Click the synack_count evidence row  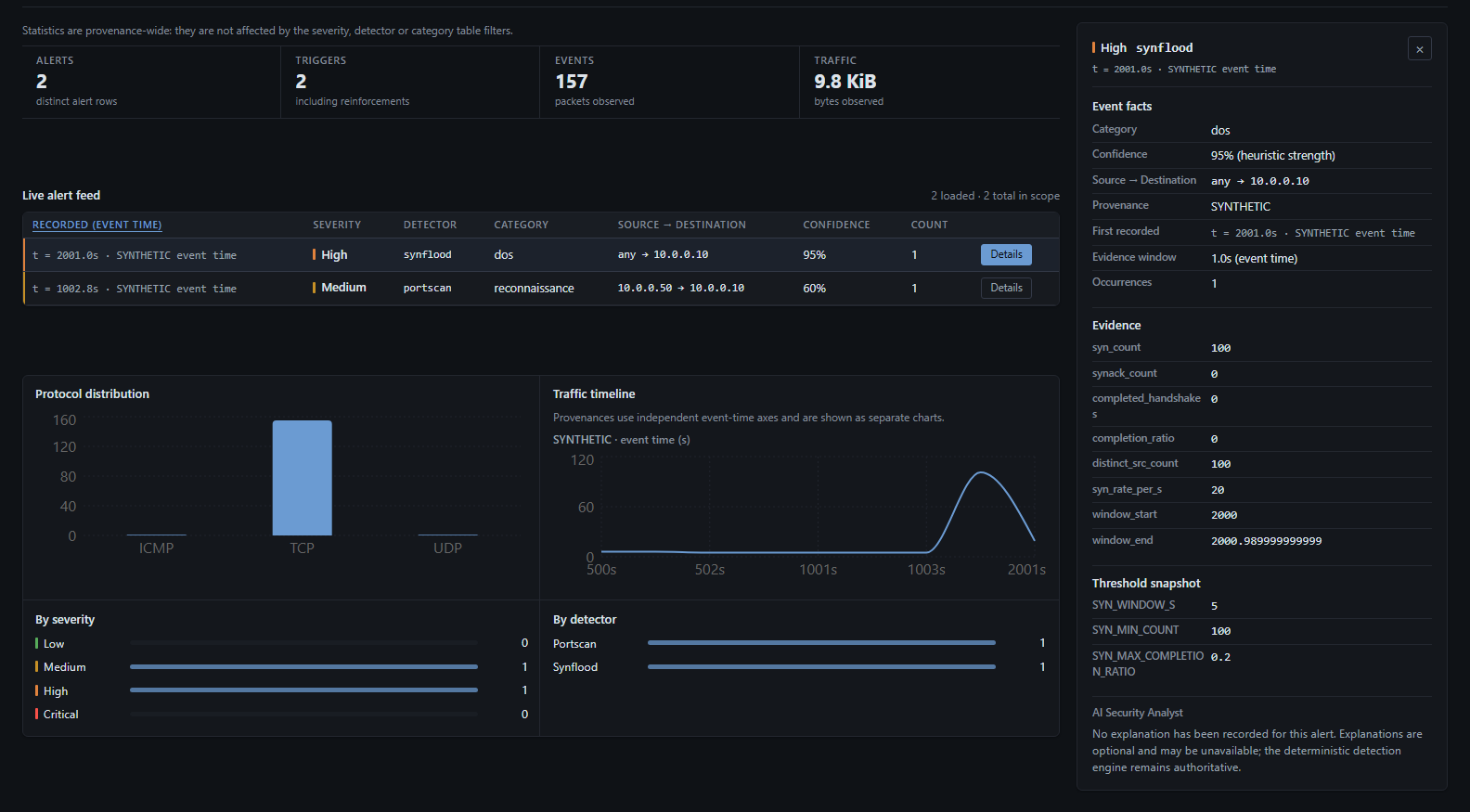1262,373
